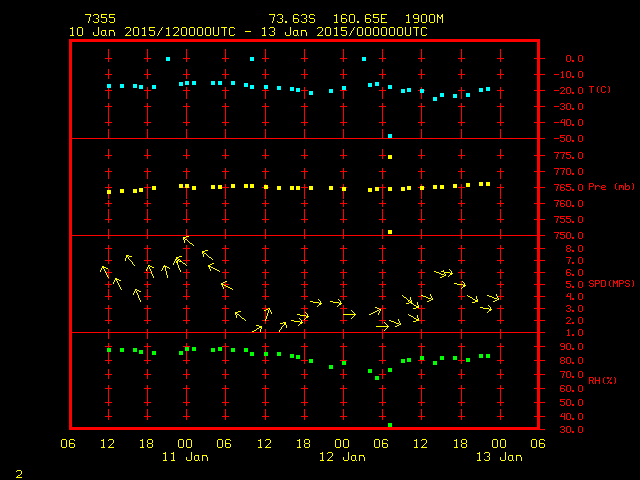The width and height of the screenshot is (640, 480).
Task: Click the '2.0' wind speed scale value
Action: pyautogui.click(x=574, y=321)
